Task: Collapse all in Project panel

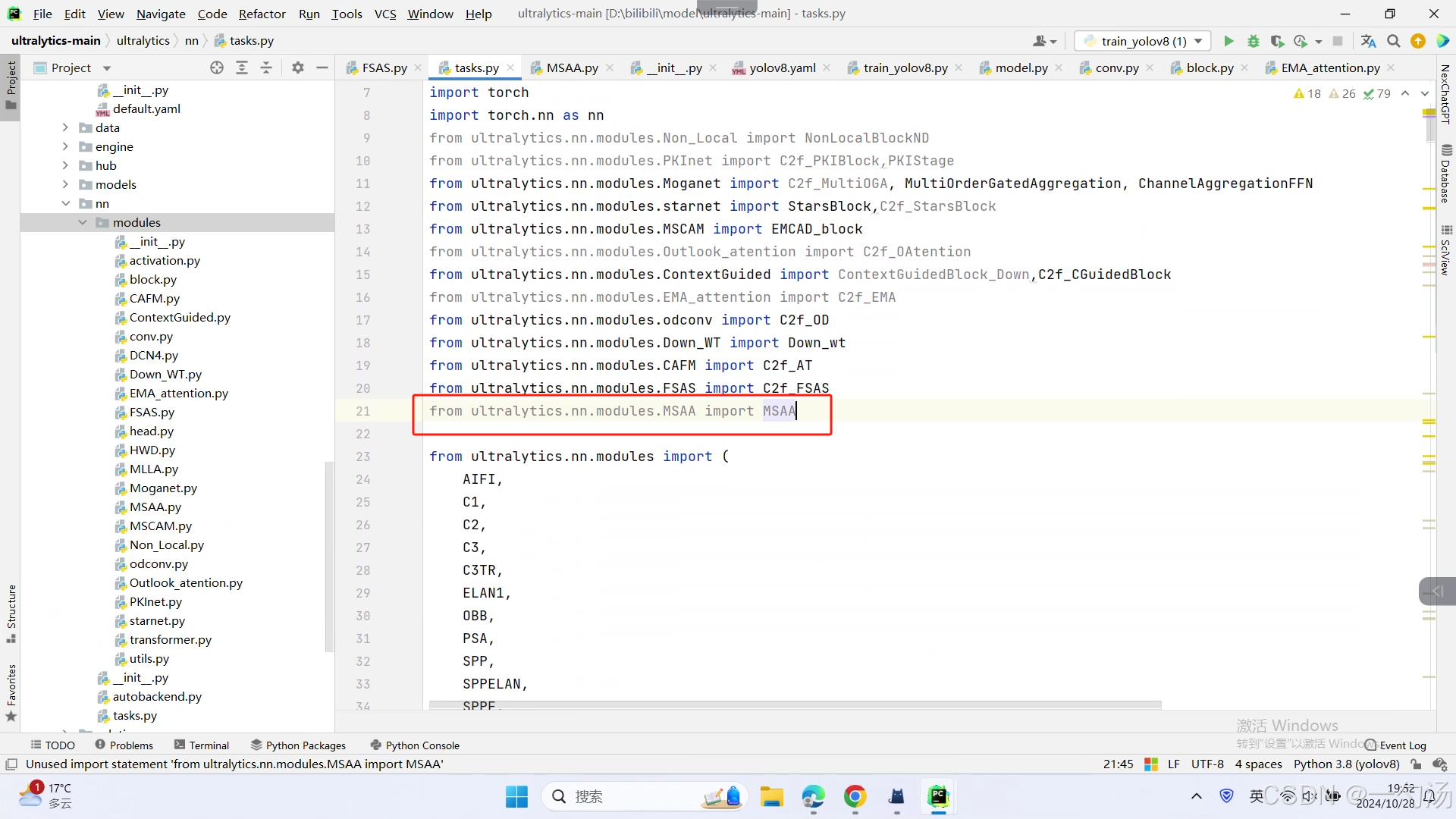Action: pyautogui.click(x=266, y=67)
